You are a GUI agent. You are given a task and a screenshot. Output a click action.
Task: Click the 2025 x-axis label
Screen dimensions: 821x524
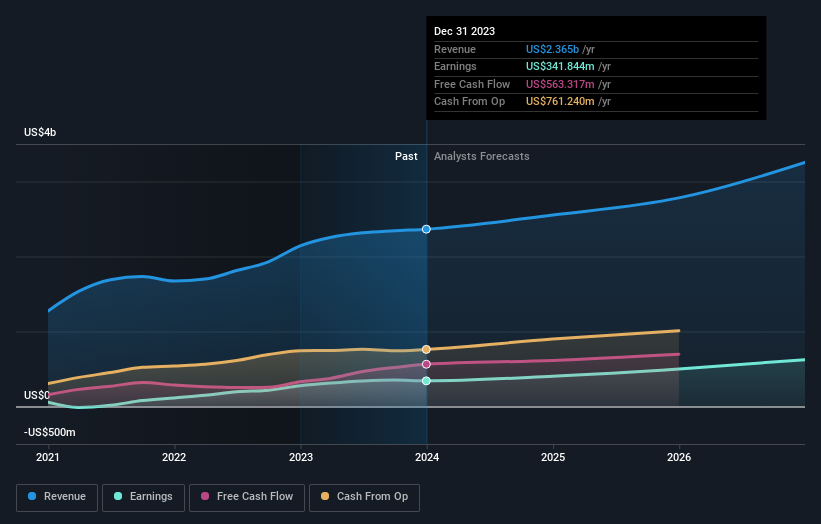[553, 458]
